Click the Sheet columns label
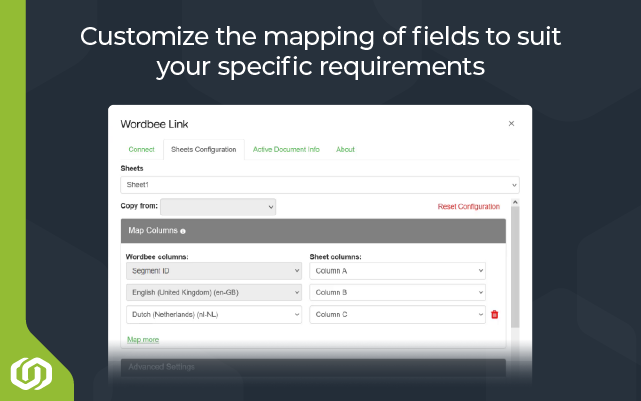The image size is (641, 401). pos(335,257)
